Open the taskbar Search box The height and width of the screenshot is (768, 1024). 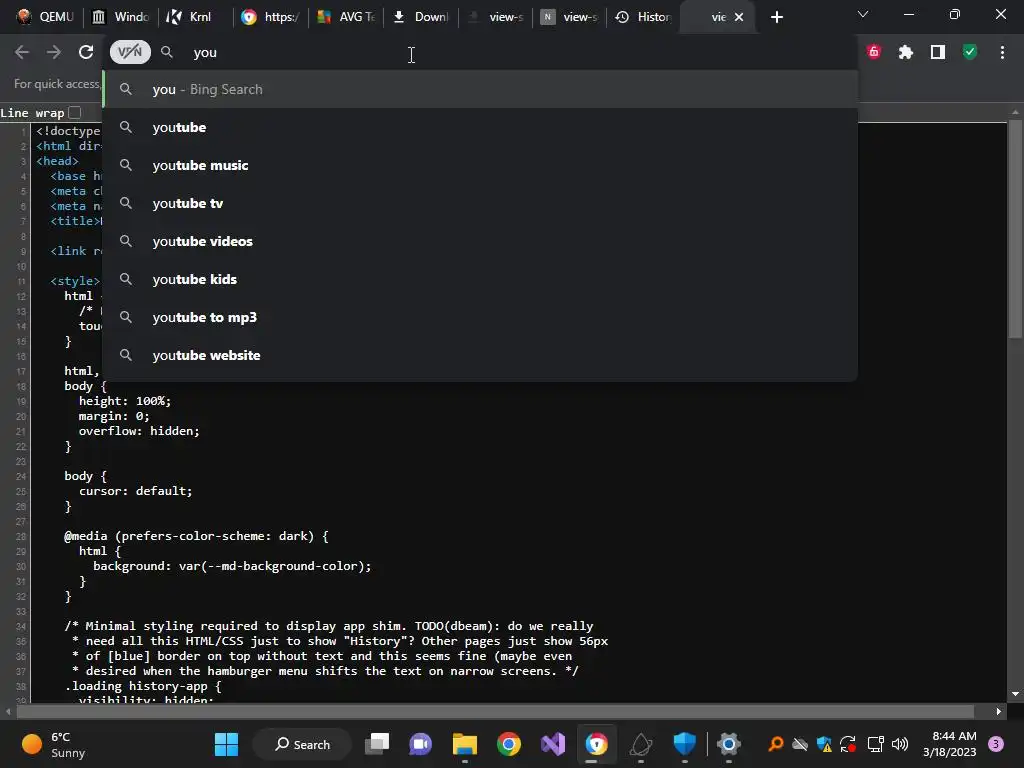click(302, 744)
